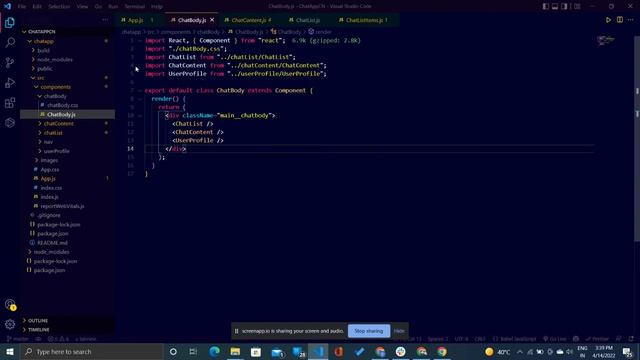Expand the chatContent folder

[x=59, y=124]
